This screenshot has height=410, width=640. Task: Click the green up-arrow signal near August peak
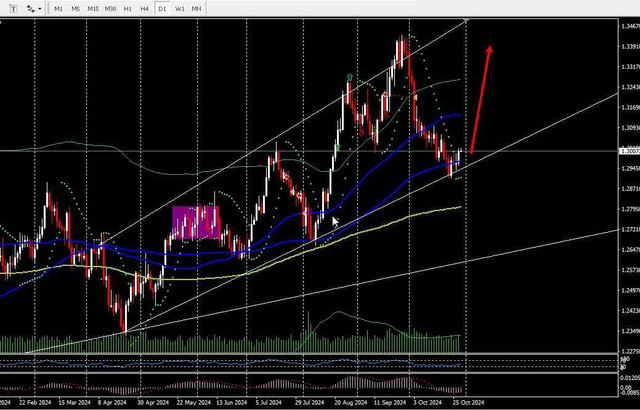[350, 77]
